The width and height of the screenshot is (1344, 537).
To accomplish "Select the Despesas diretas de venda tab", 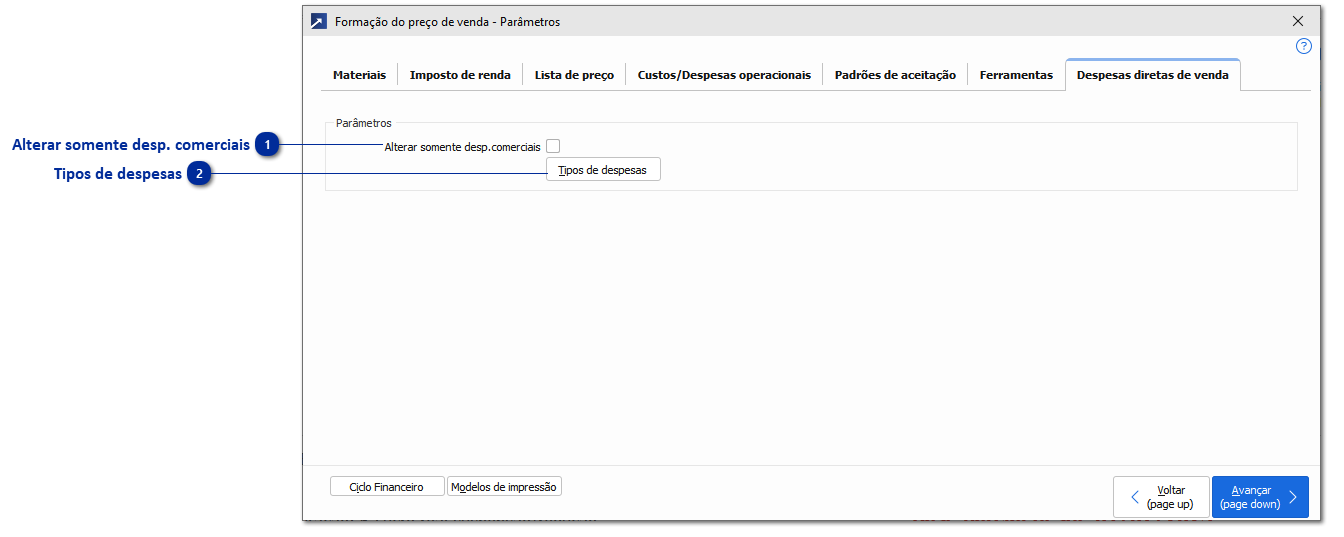I will [x=1152, y=75].
